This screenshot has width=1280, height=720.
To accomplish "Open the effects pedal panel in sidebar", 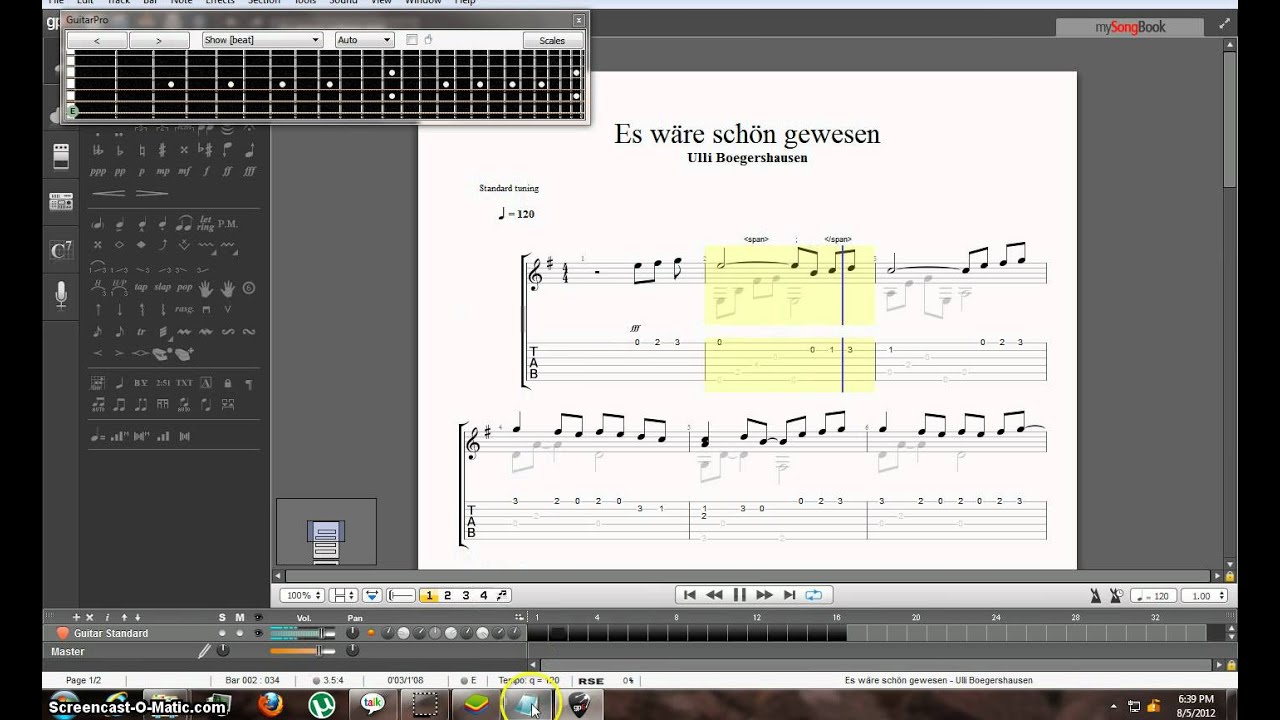I will (61, 156).
